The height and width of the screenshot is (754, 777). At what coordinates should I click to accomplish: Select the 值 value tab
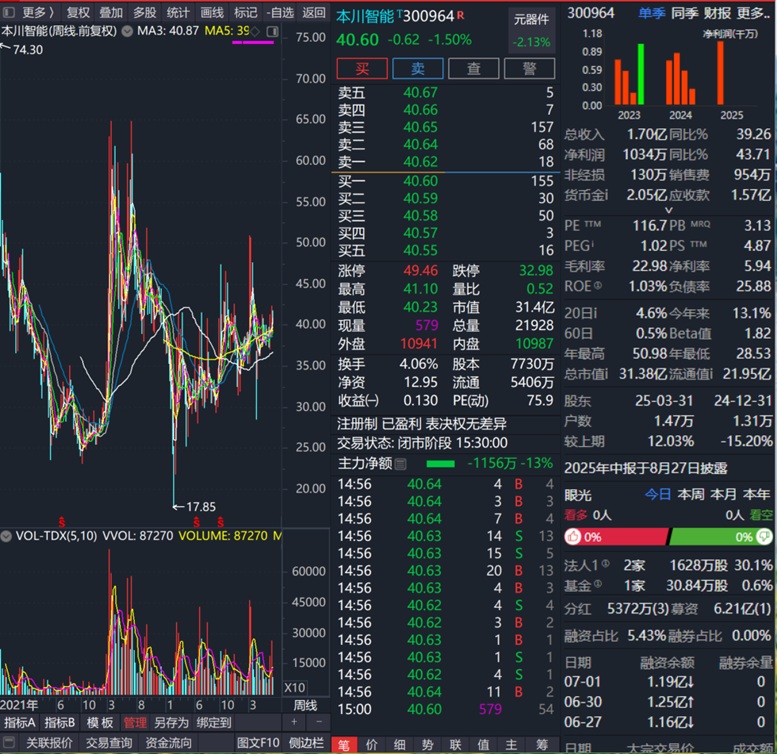click(483, 745)
